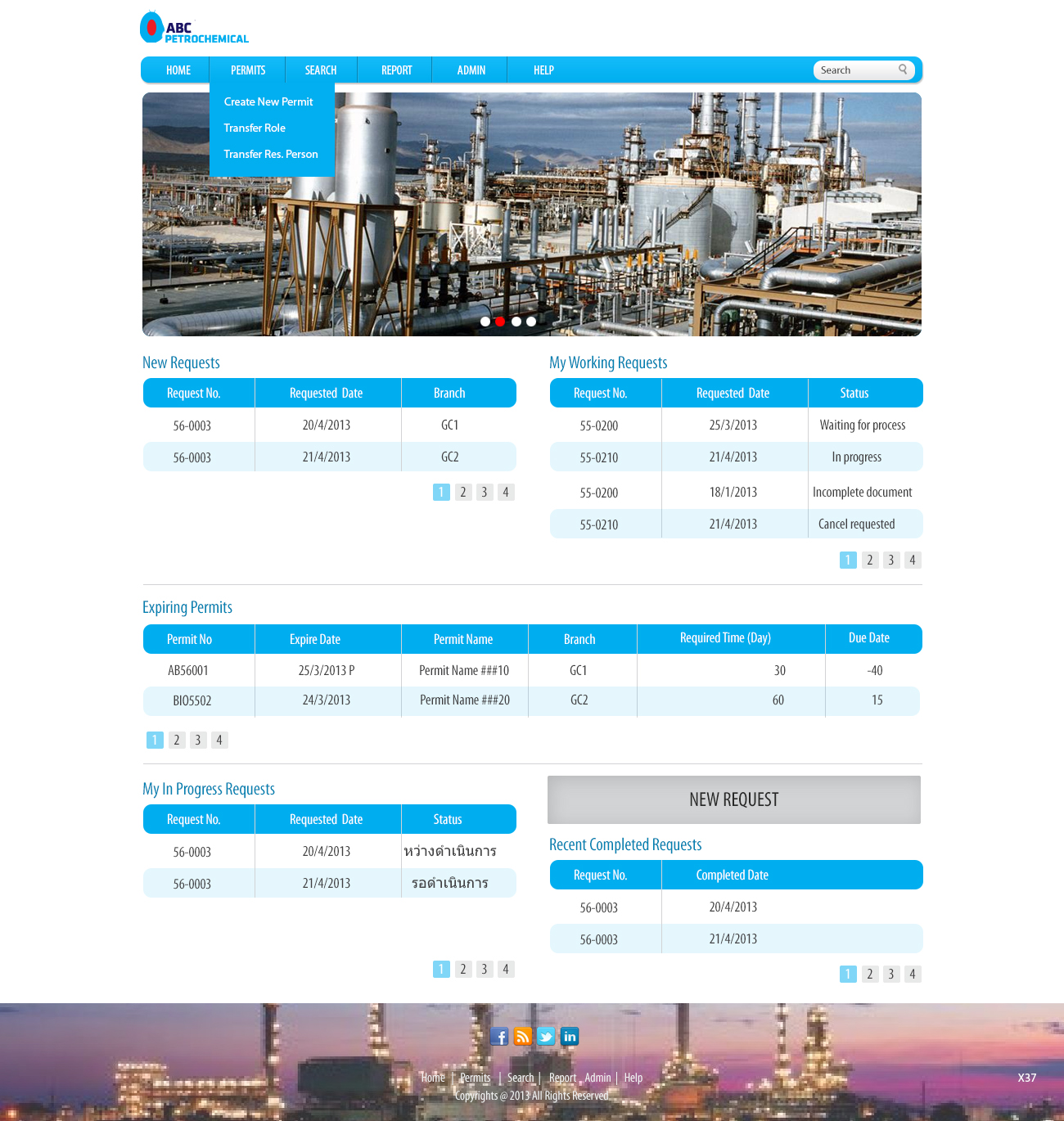This screenshot has height=1121, width=1064.
Task: Open the Help link in the footer
Action: (x=633, y=1078)
